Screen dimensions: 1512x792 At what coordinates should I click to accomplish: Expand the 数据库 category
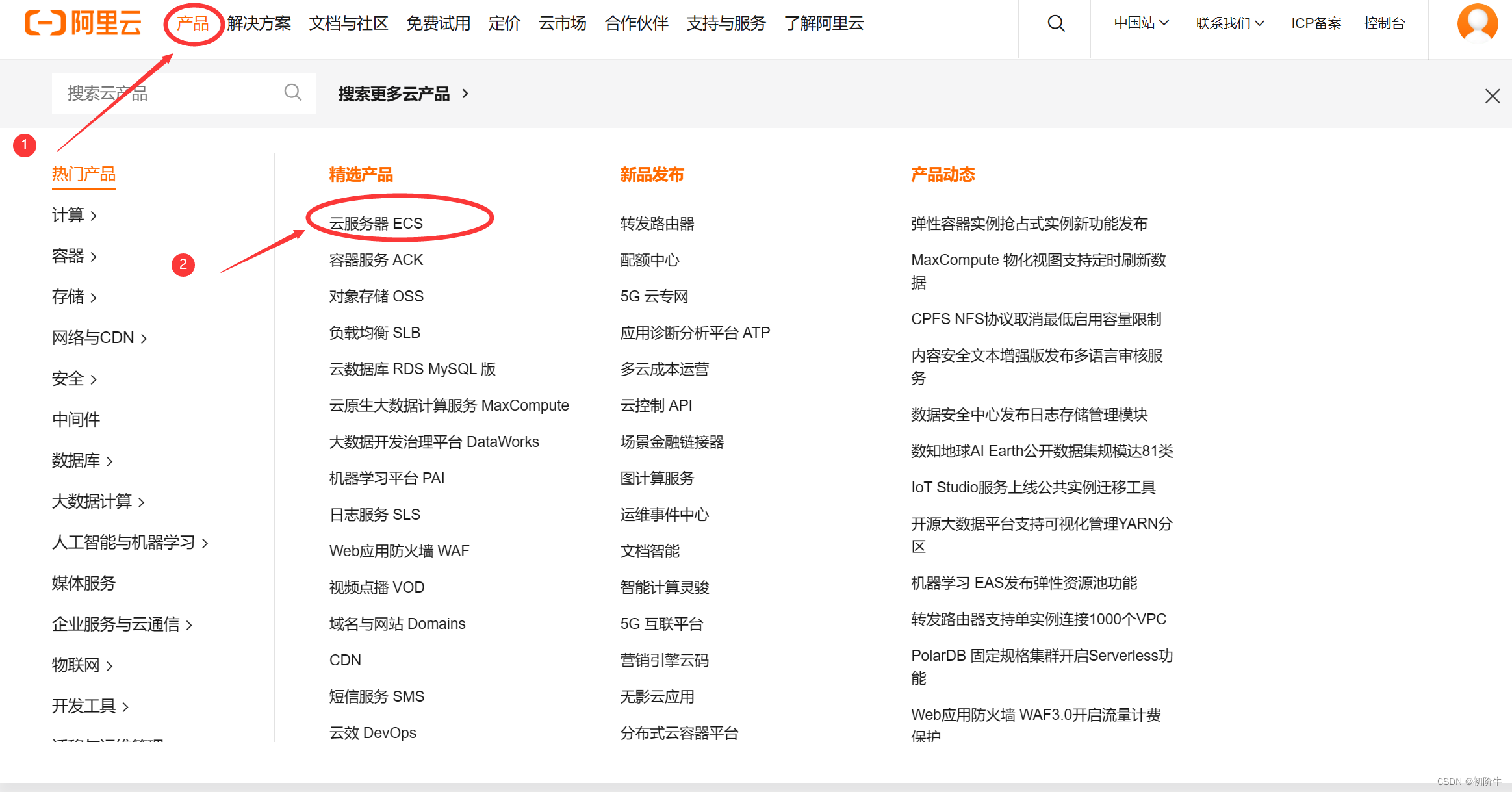click(83, 461)
